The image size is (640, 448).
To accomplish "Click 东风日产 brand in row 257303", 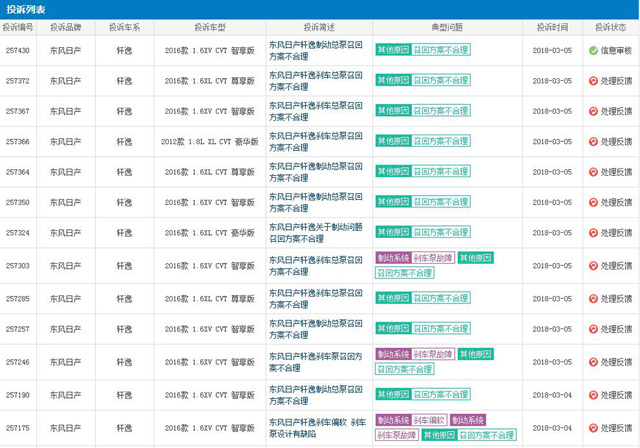I will (x=66, y=266).
